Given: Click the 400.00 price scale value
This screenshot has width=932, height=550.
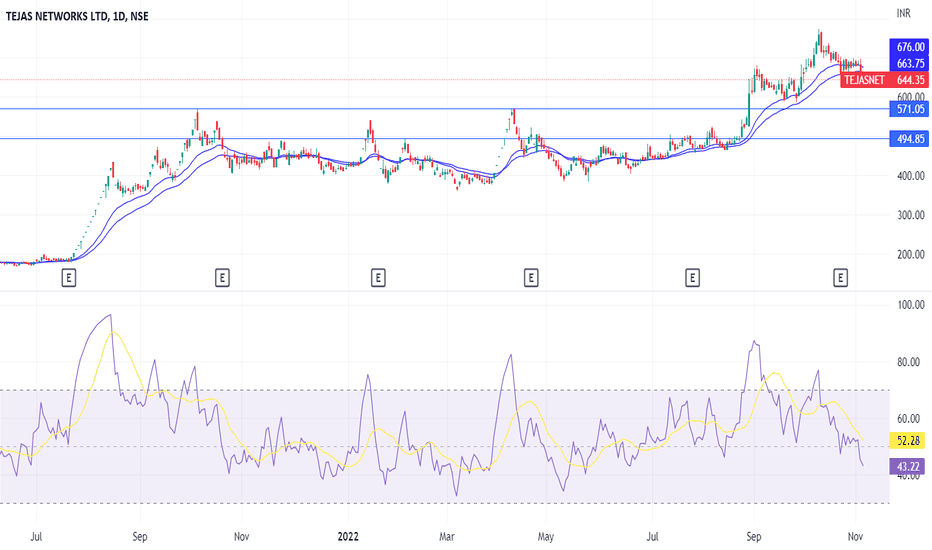Looking at the screenshot, I should [x=911, y=176].
